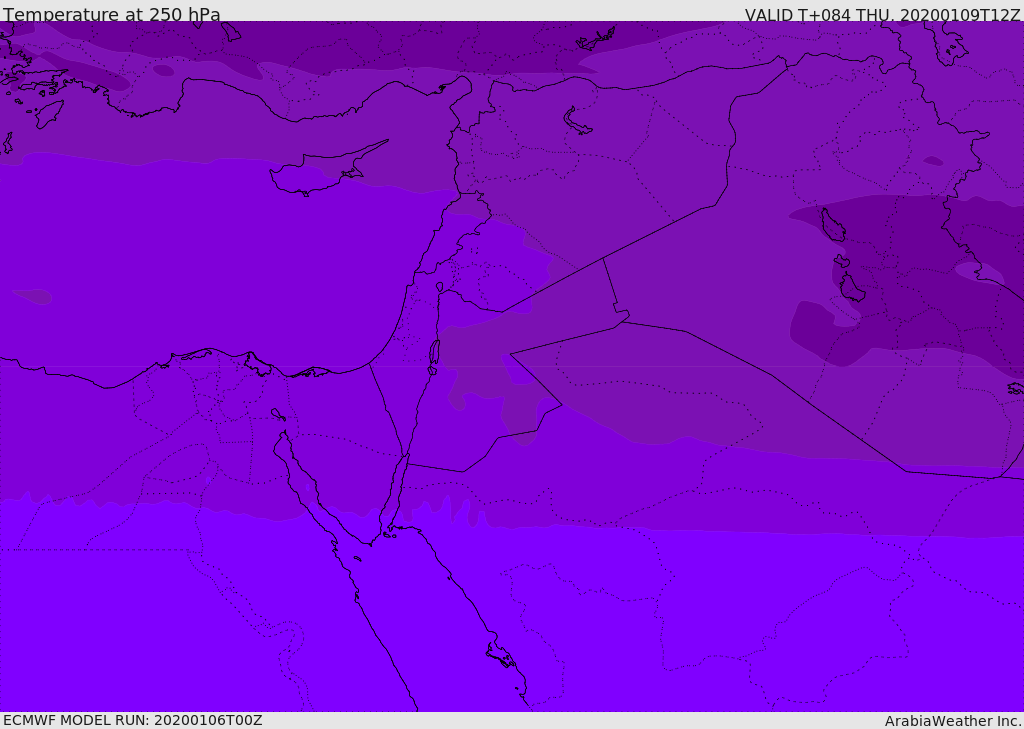The height and width of the screenshot is (729, 1024).
Task: Click Lake Assad in northern Syria
Action: [578, 122]
